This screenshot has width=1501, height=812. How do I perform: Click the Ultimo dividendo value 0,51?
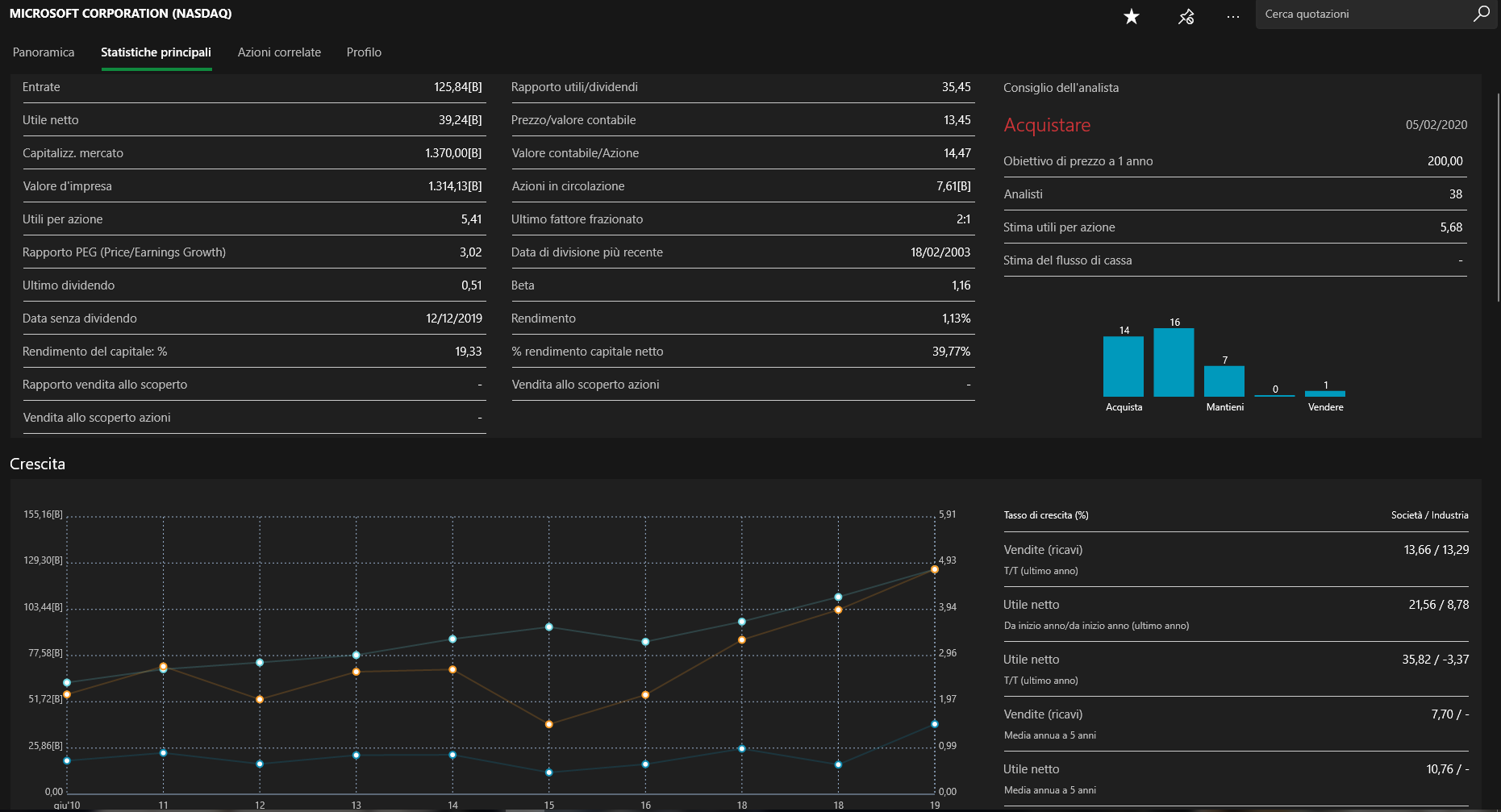point(472,285)
